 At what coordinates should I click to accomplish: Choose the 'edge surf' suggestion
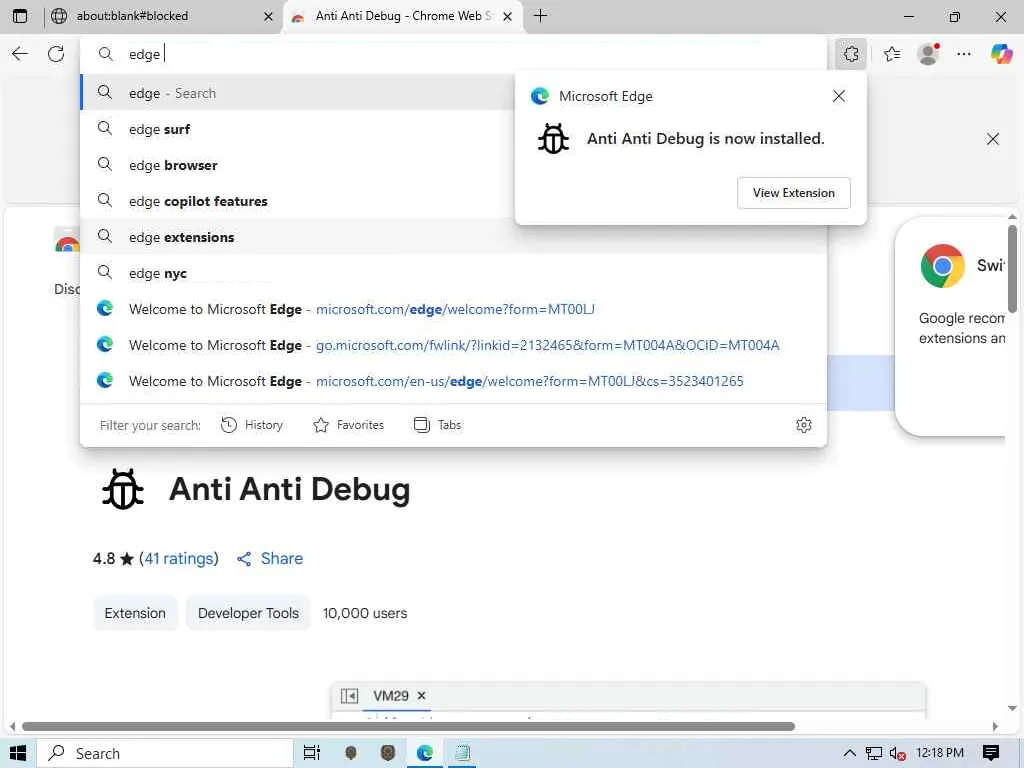[x=297, y=129]
